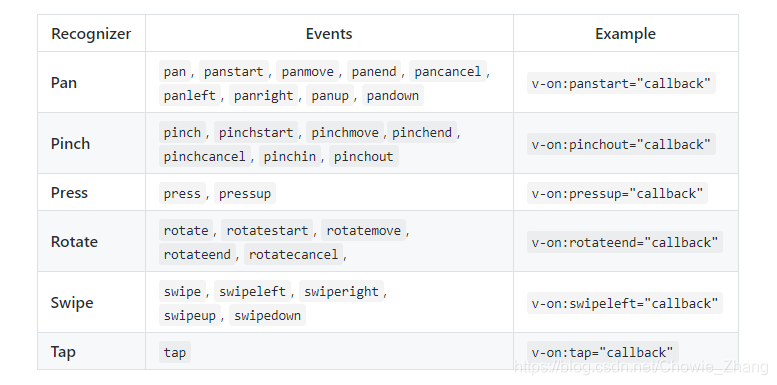The width and height of the screenshot is (777, 385).
Task: Click the Events column header
Action: [329, 34]
